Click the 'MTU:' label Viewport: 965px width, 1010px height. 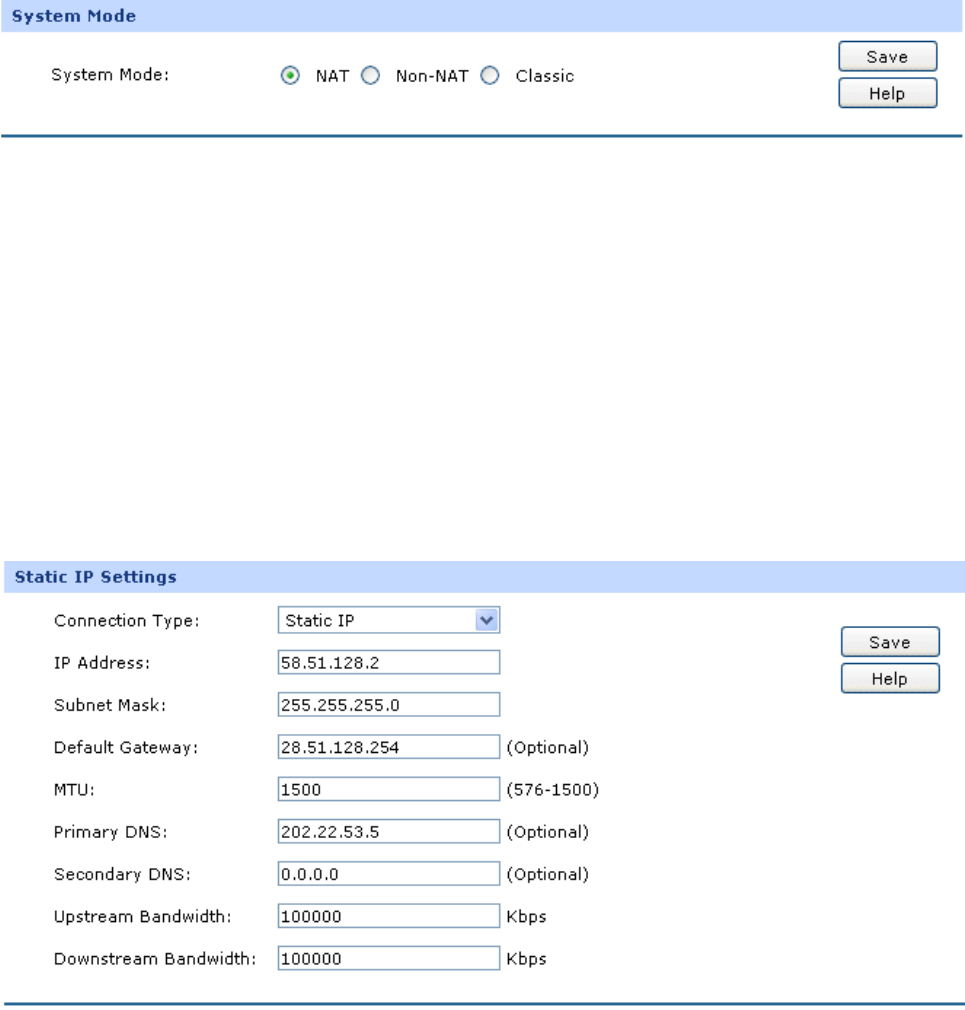click(x=74, y=790)
